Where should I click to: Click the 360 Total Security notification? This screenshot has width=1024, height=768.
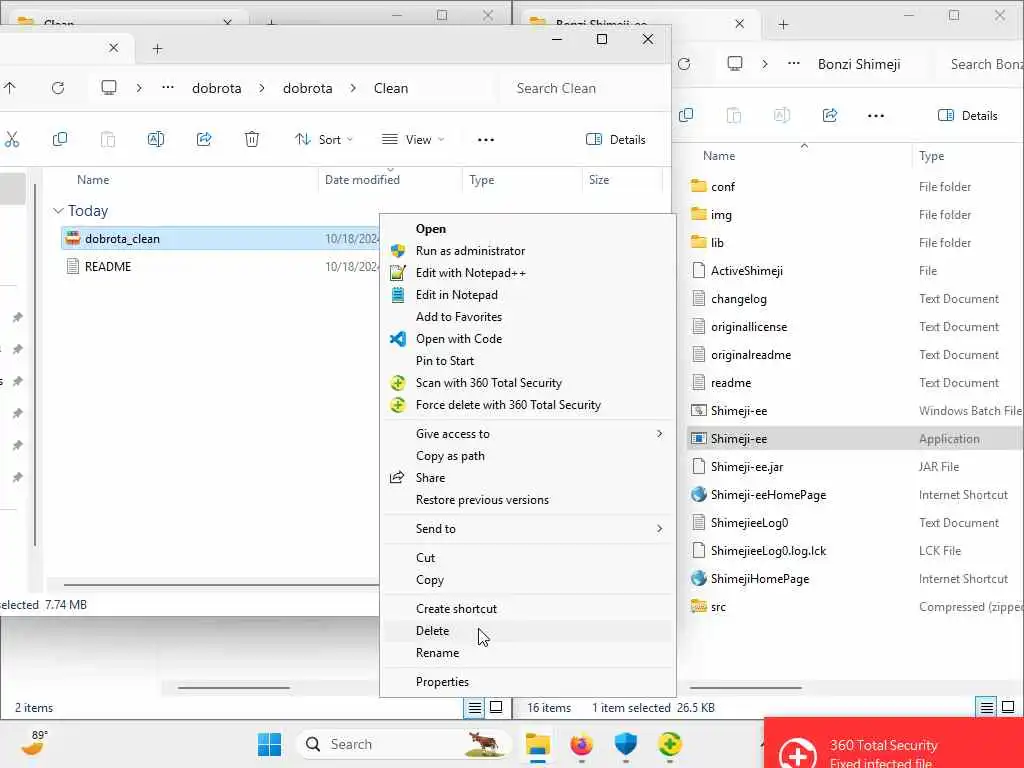893,744
